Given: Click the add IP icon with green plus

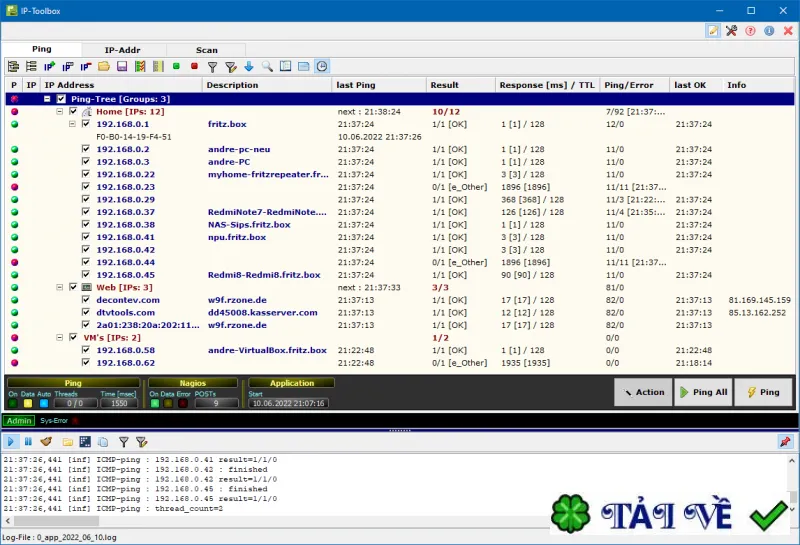Looking at the screenshot, I should pos(49,66).
